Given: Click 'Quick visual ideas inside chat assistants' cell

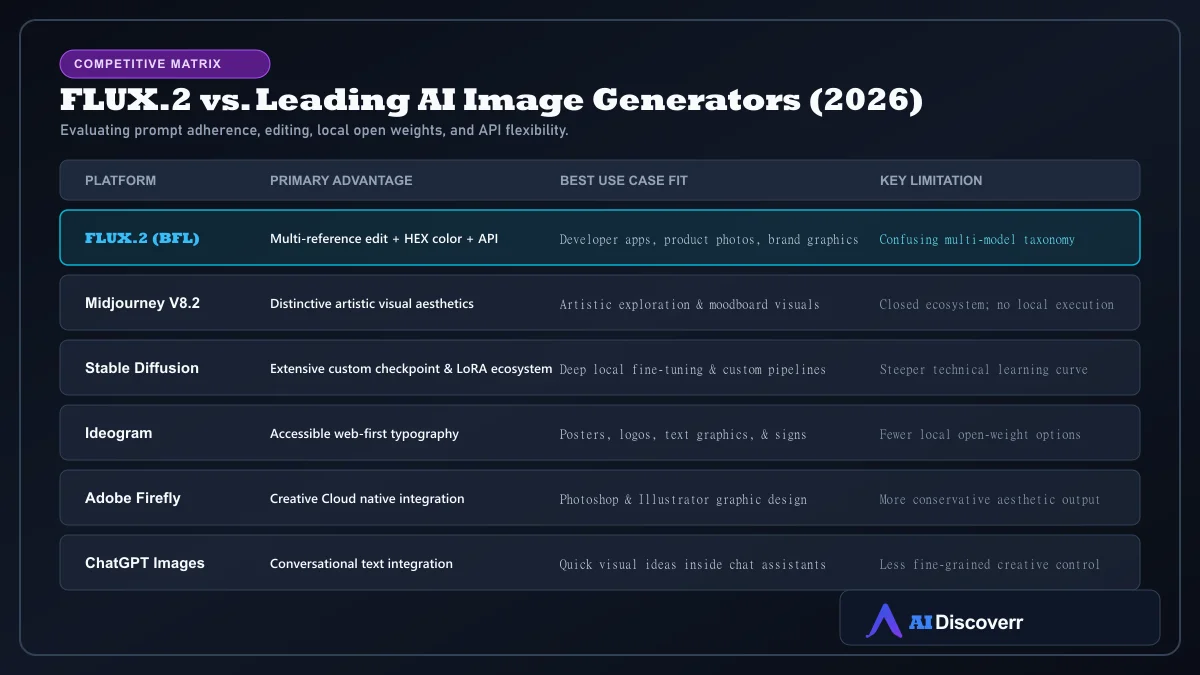Looking at the screenshot, I should [693, 565].
